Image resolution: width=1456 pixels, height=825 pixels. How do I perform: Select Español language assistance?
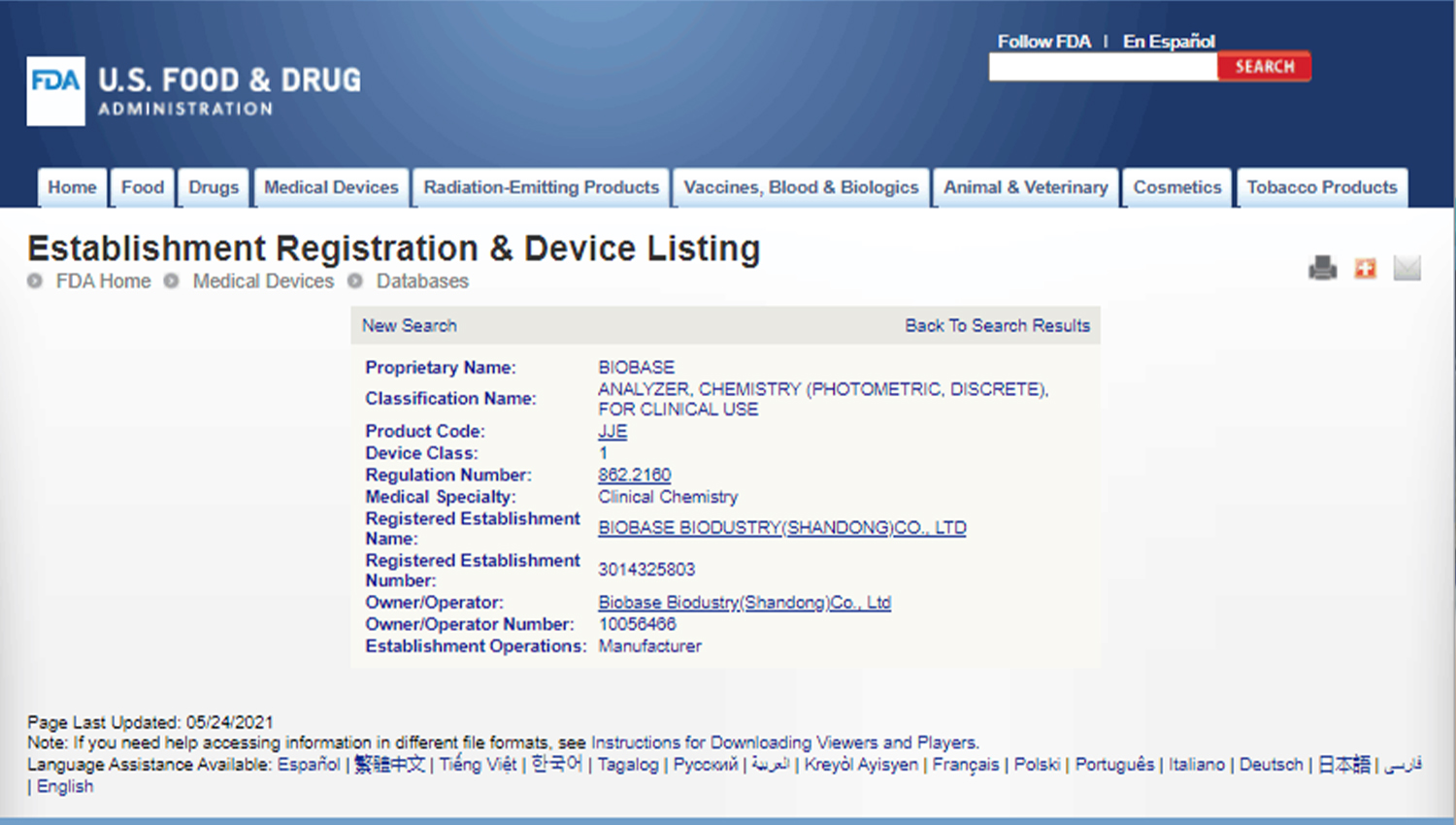tap(309, 765)
